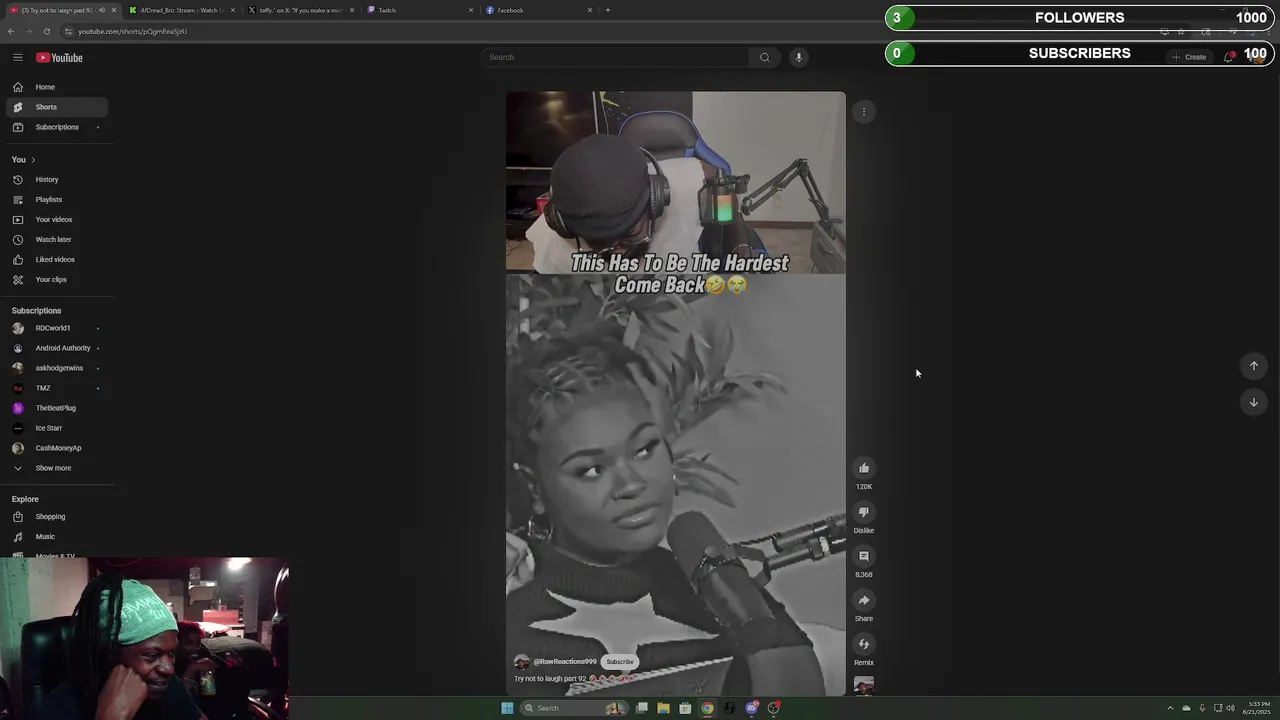Open the Short's three-dot more options menu

(x=864, y=112)
